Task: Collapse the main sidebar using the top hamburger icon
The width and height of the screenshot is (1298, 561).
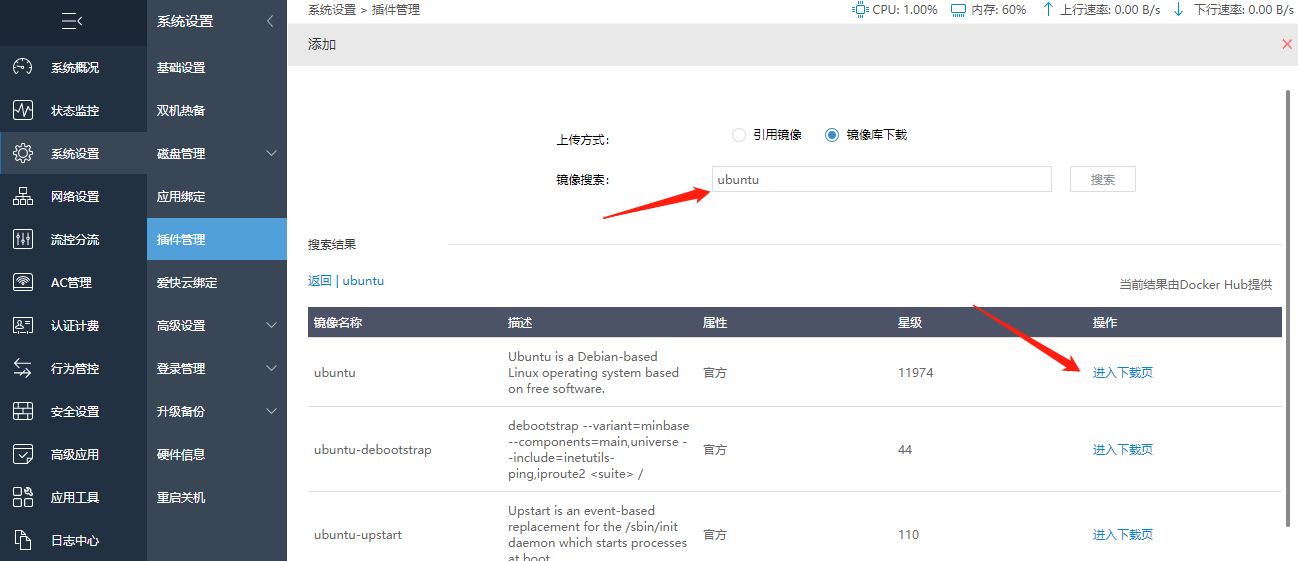Action: click(72, 21)
